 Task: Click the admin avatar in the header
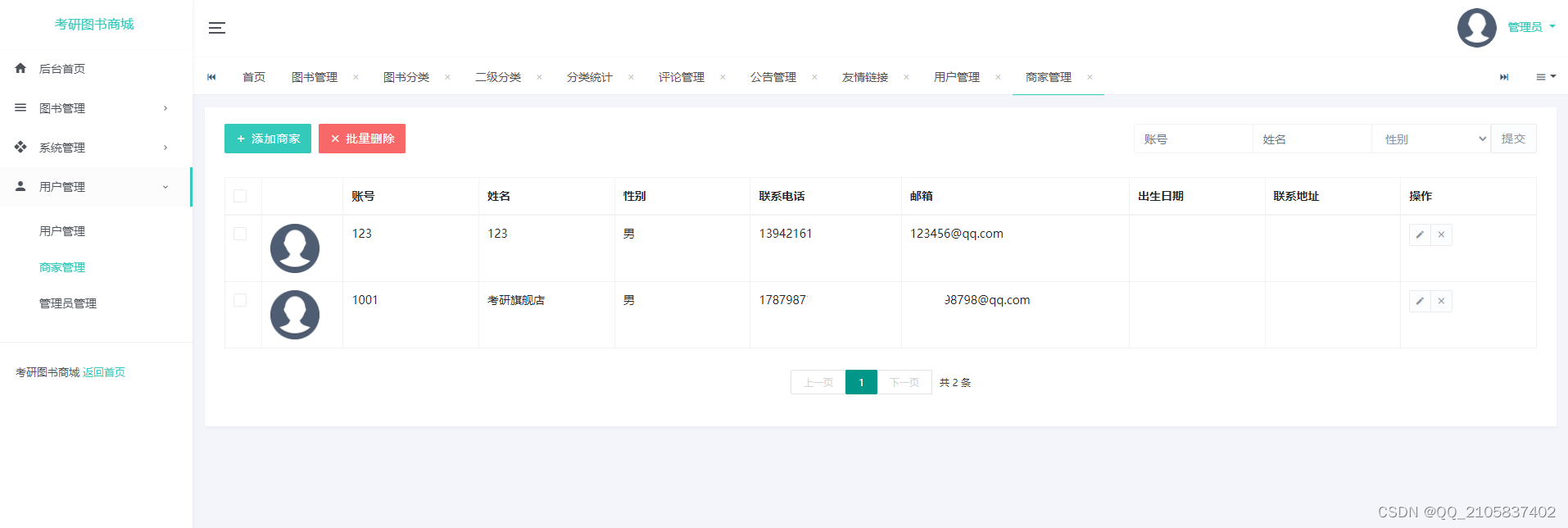[x=1476, y=27]
